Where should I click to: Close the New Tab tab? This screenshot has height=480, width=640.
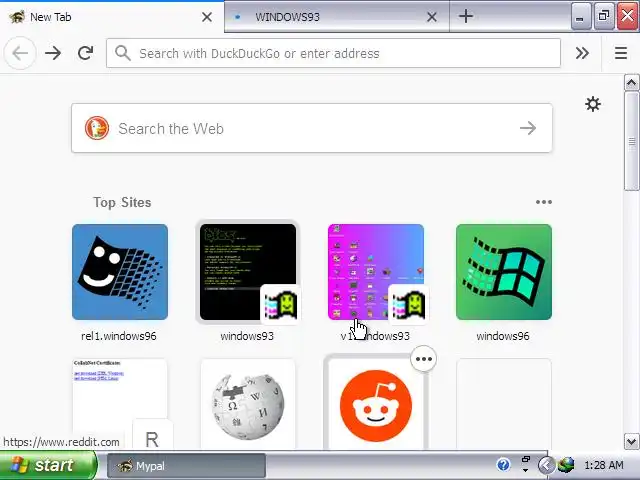click(x=207, y=17)
